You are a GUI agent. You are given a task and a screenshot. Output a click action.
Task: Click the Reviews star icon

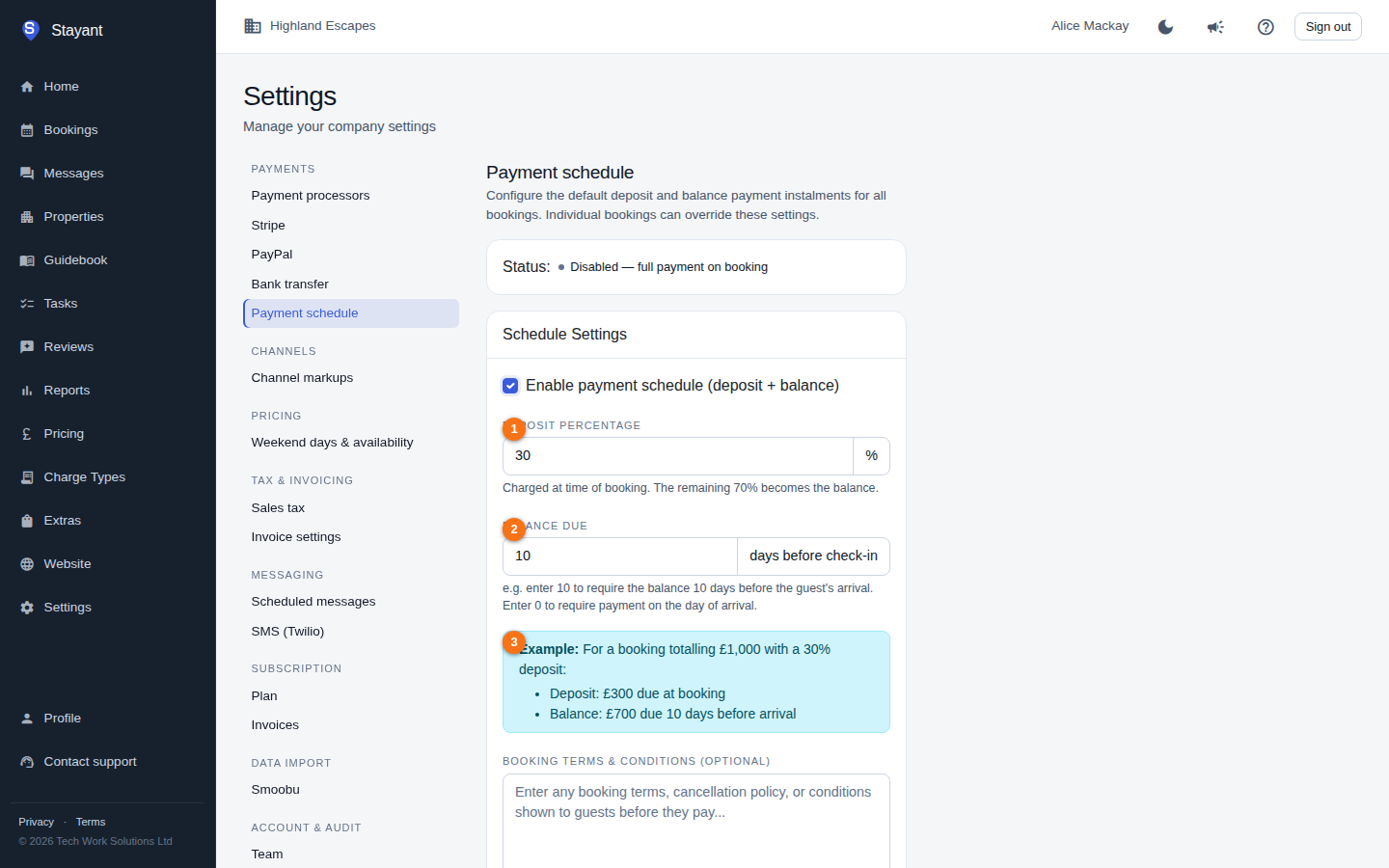coord(27,347)
